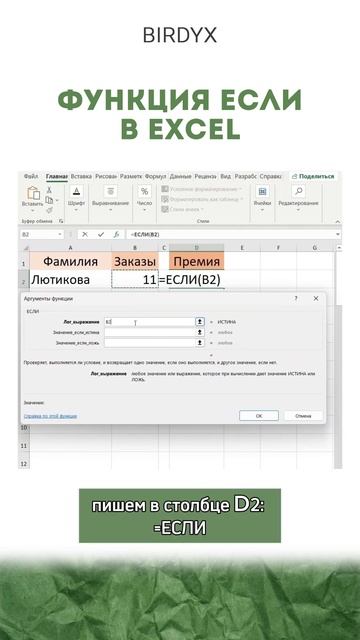Collapse the ribbon with the chevron
This screenshot has height=640, width=360.
click(x=338, y=221)
